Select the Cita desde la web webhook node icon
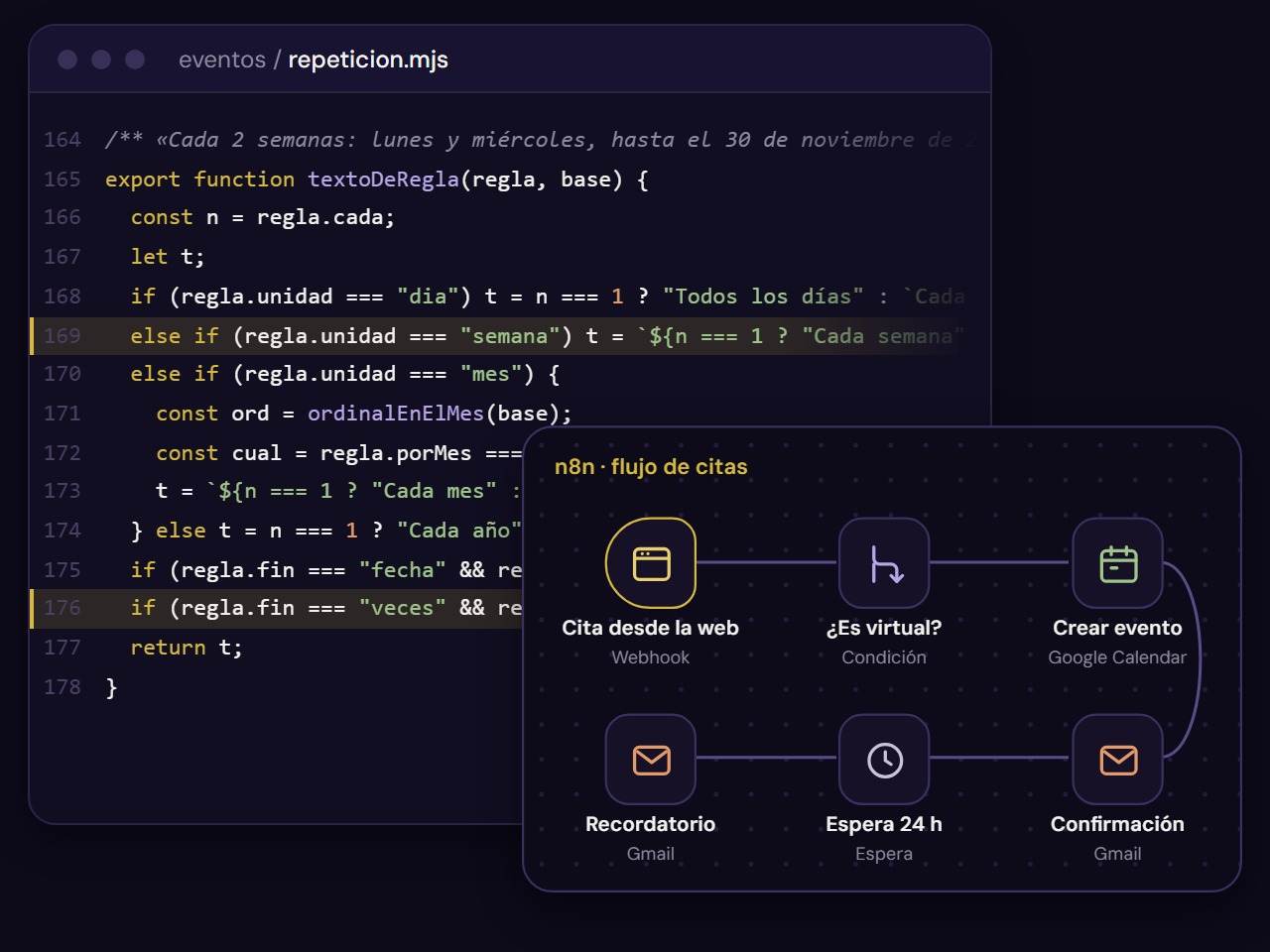Image resolution: width=1270 pixels, height=952 pixels. tap(651, 562)
